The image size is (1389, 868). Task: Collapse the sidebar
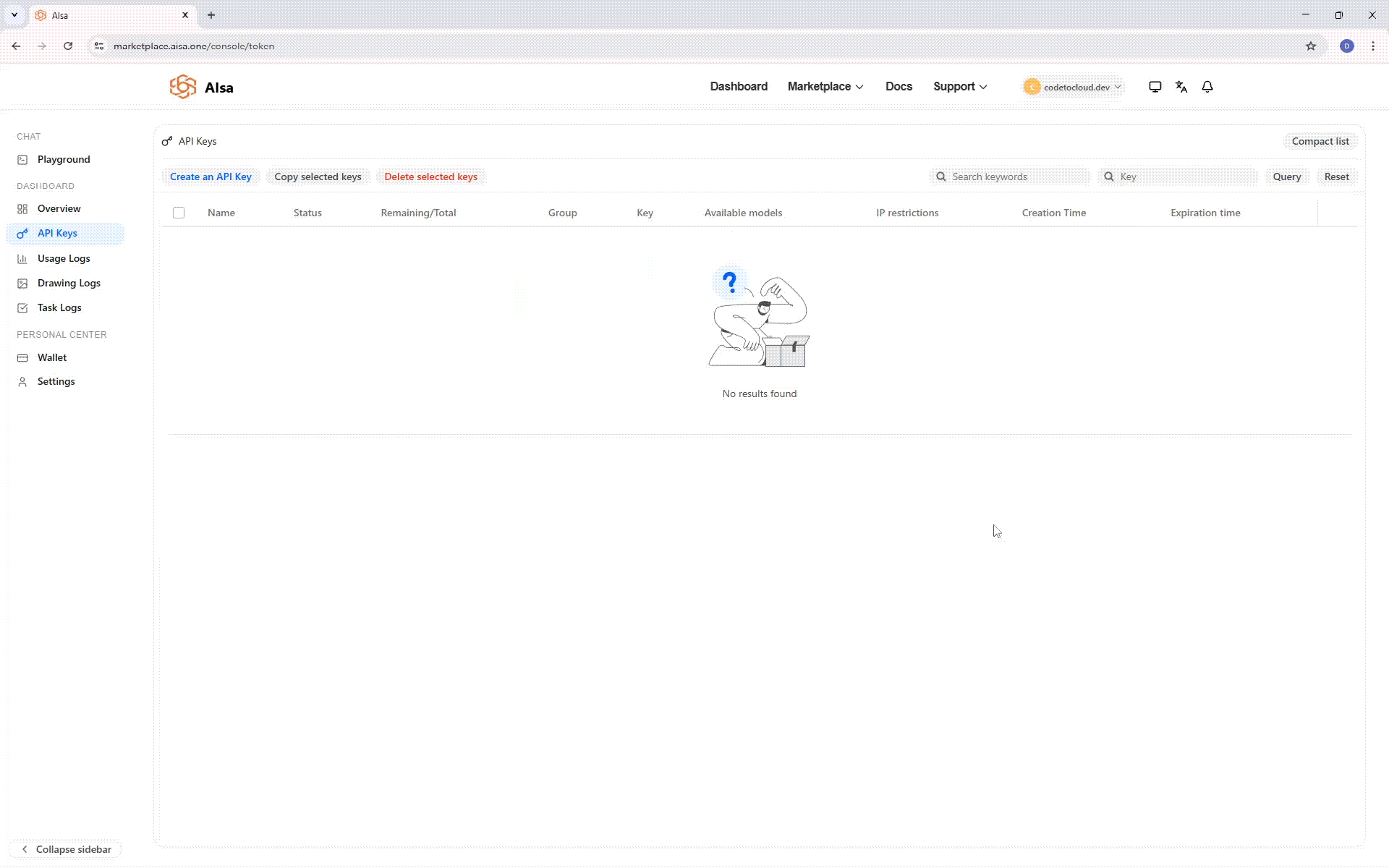[66, 849]
